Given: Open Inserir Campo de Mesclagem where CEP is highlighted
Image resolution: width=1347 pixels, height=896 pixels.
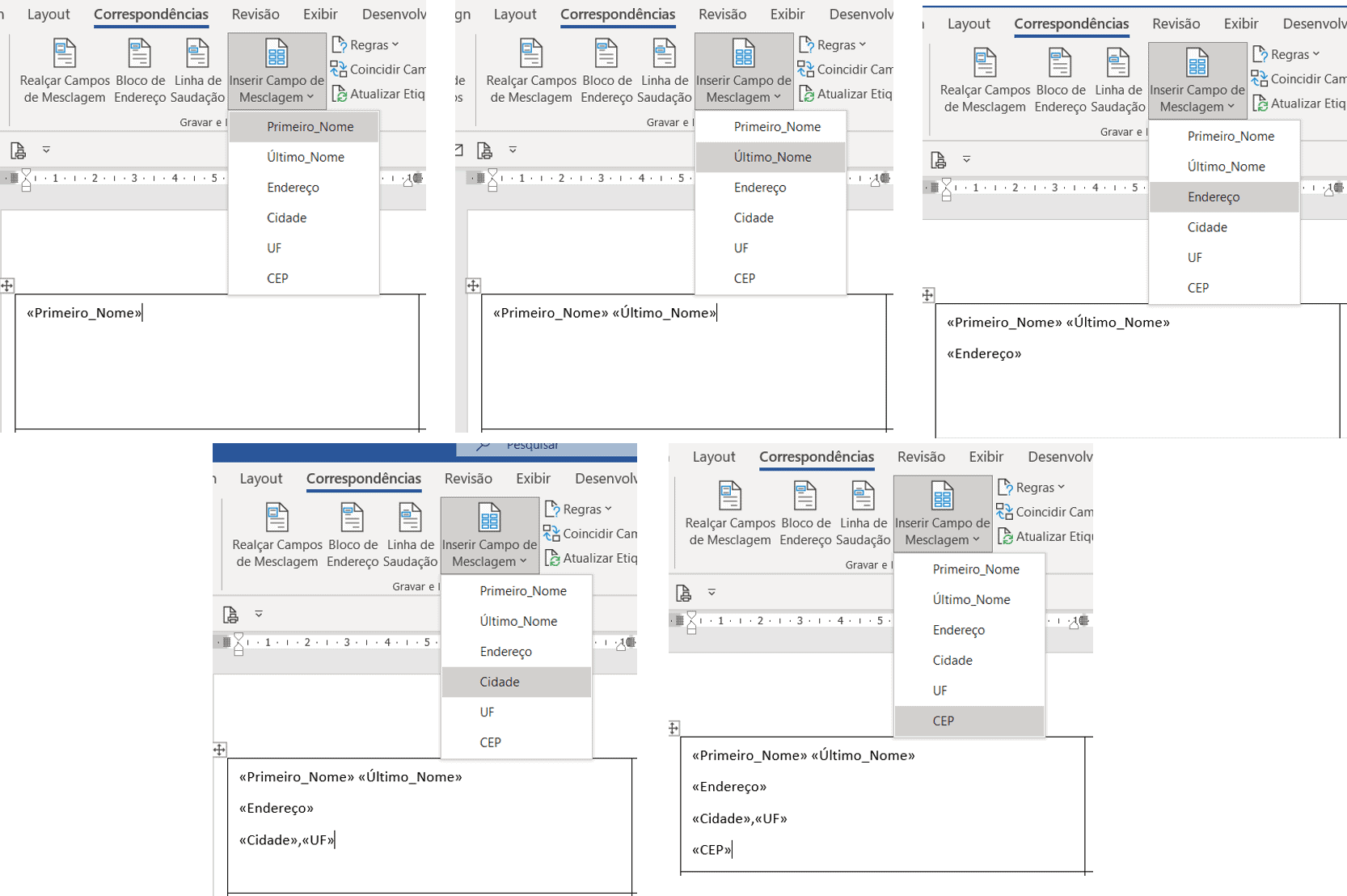Looking at the screenshot, I should pos(942,514).
